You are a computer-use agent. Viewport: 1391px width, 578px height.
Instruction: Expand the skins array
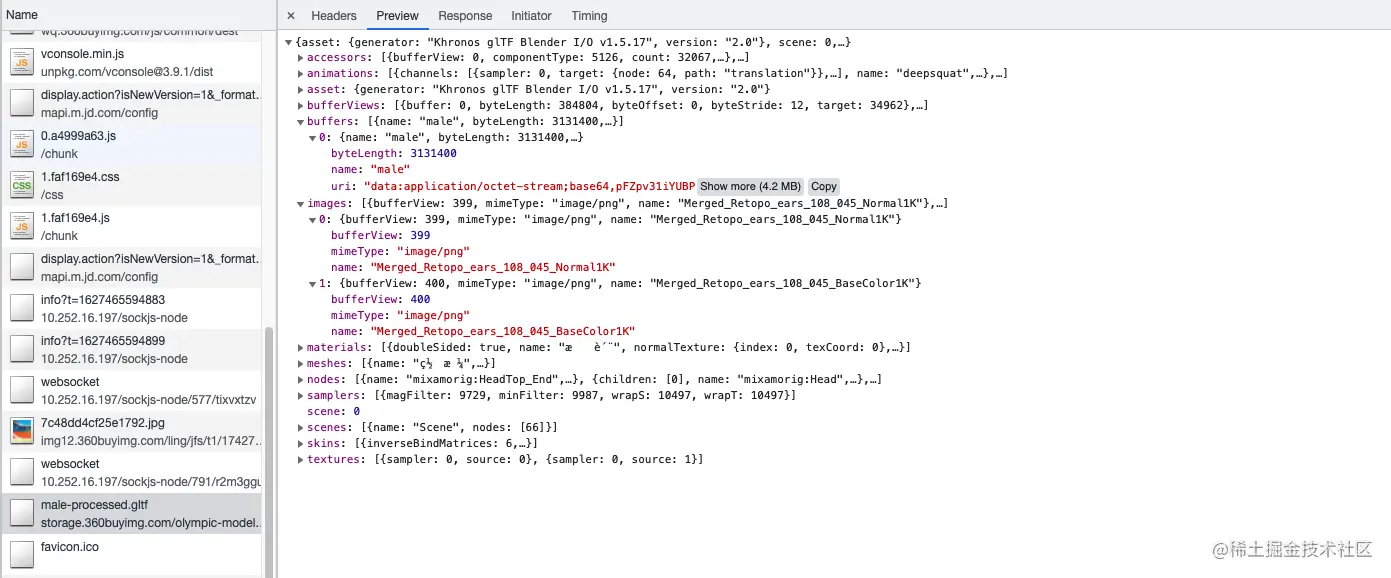coord(301,444)
